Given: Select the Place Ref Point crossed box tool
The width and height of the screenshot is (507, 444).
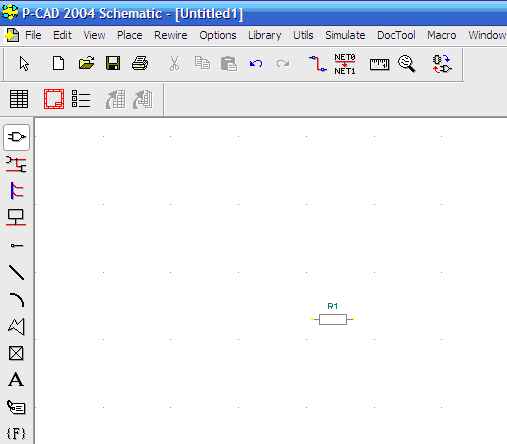Looking at the screenshot, I should point(16,353).
